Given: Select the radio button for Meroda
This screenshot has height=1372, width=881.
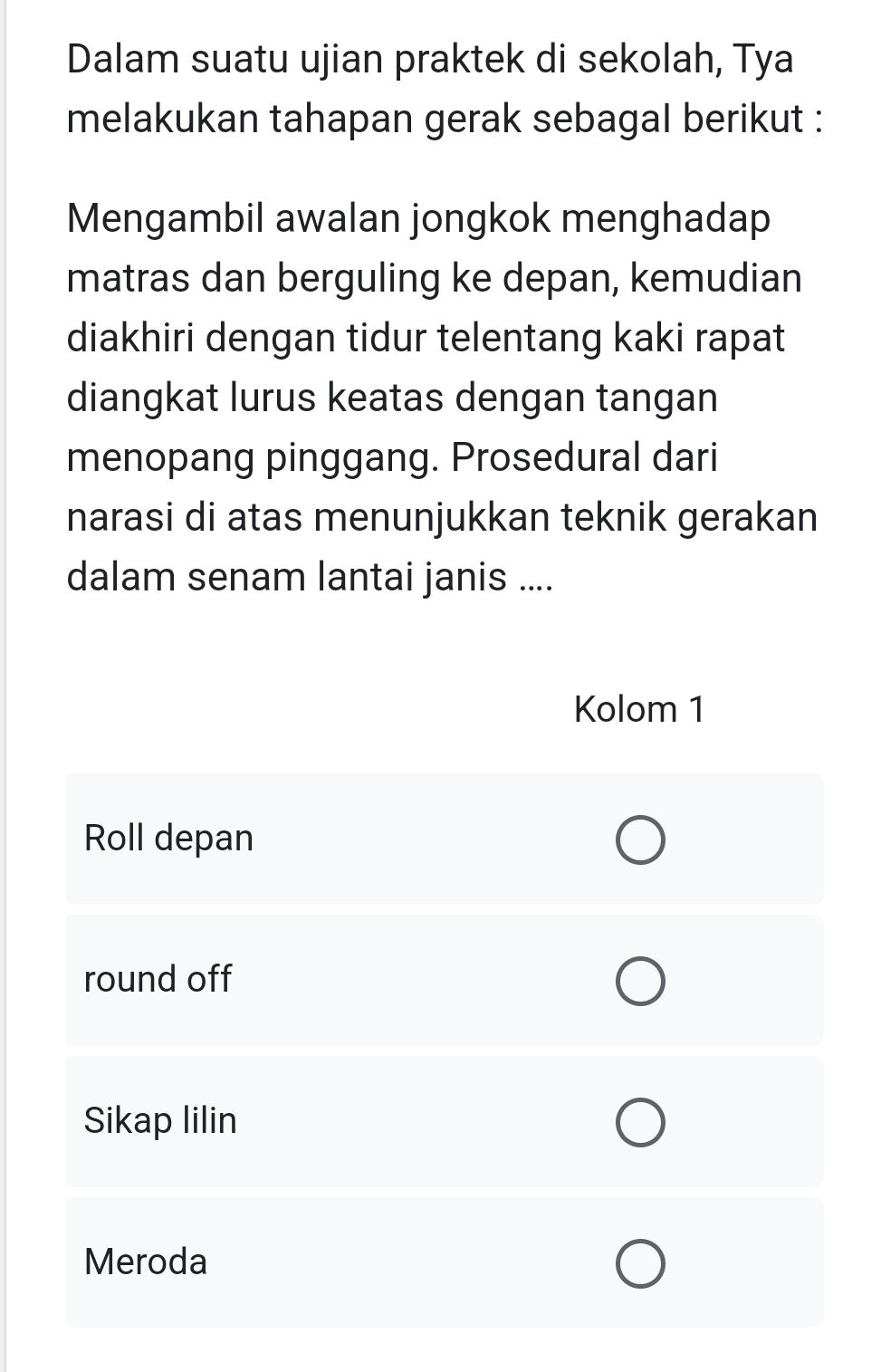Looking at the screenshot, I should tap(642, 1261).
